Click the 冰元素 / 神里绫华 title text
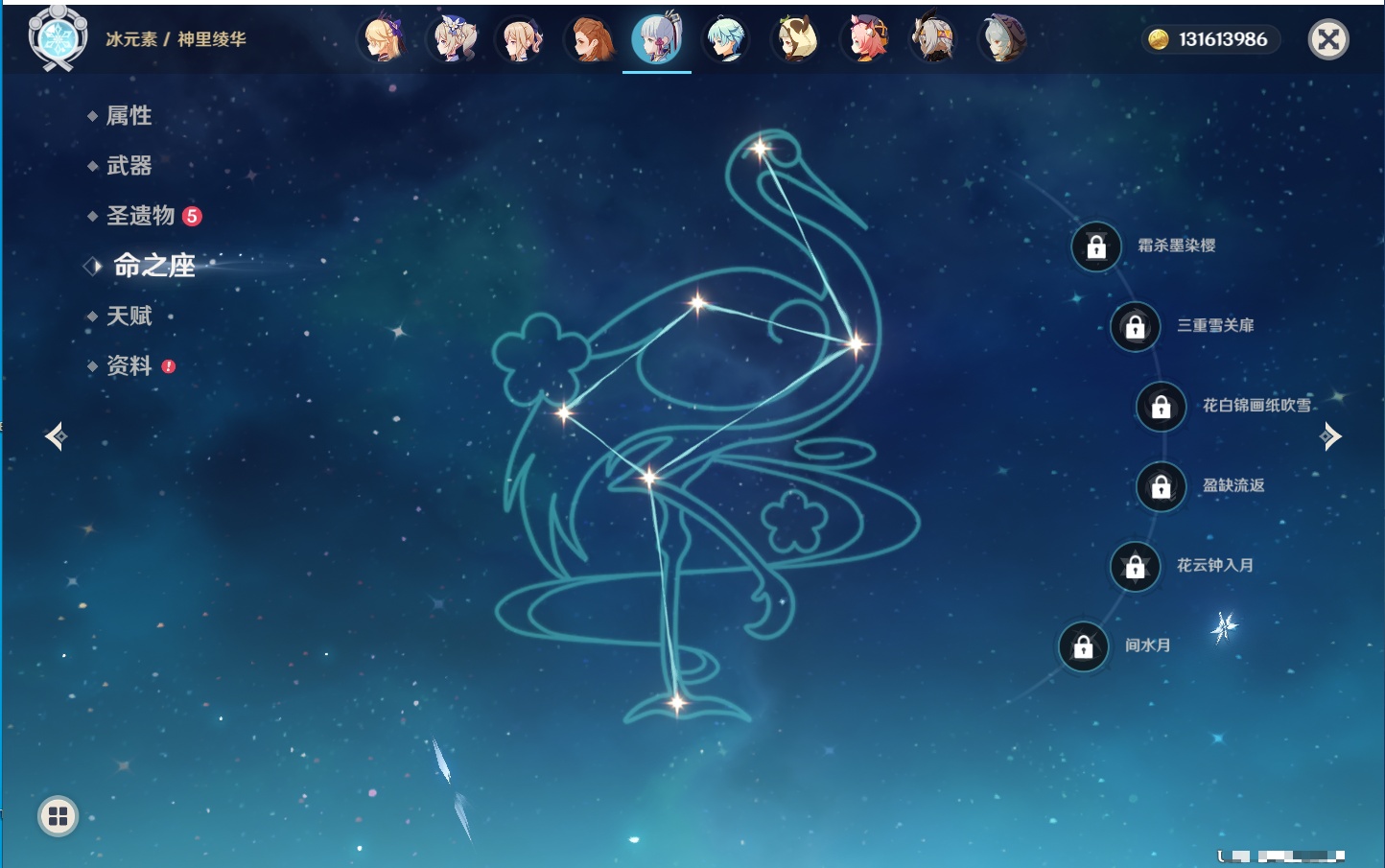This screenshot has width=1385, height=868. (x=176, y=39)
